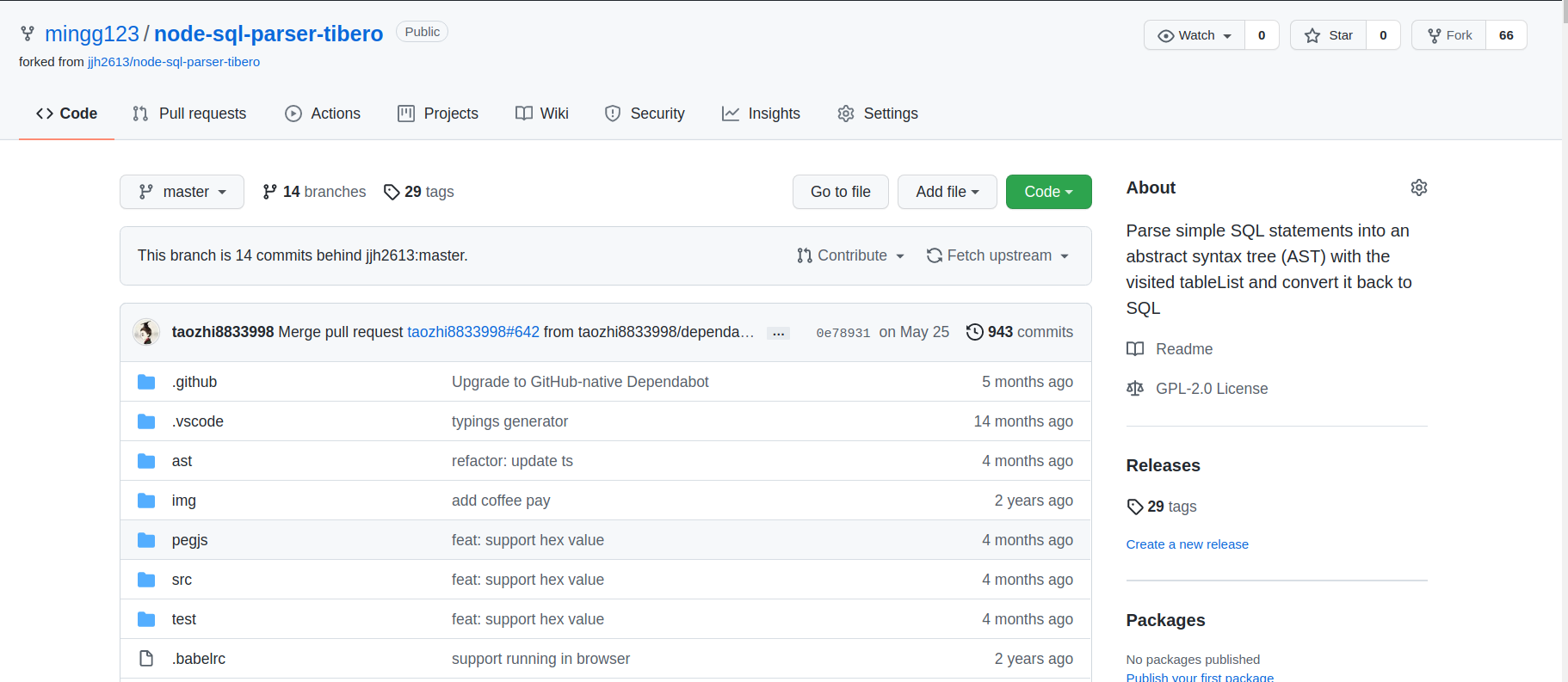The height and width of the screenshot is (682, 1568).
Task: Click the star count 0
Action: [1383, 35]
